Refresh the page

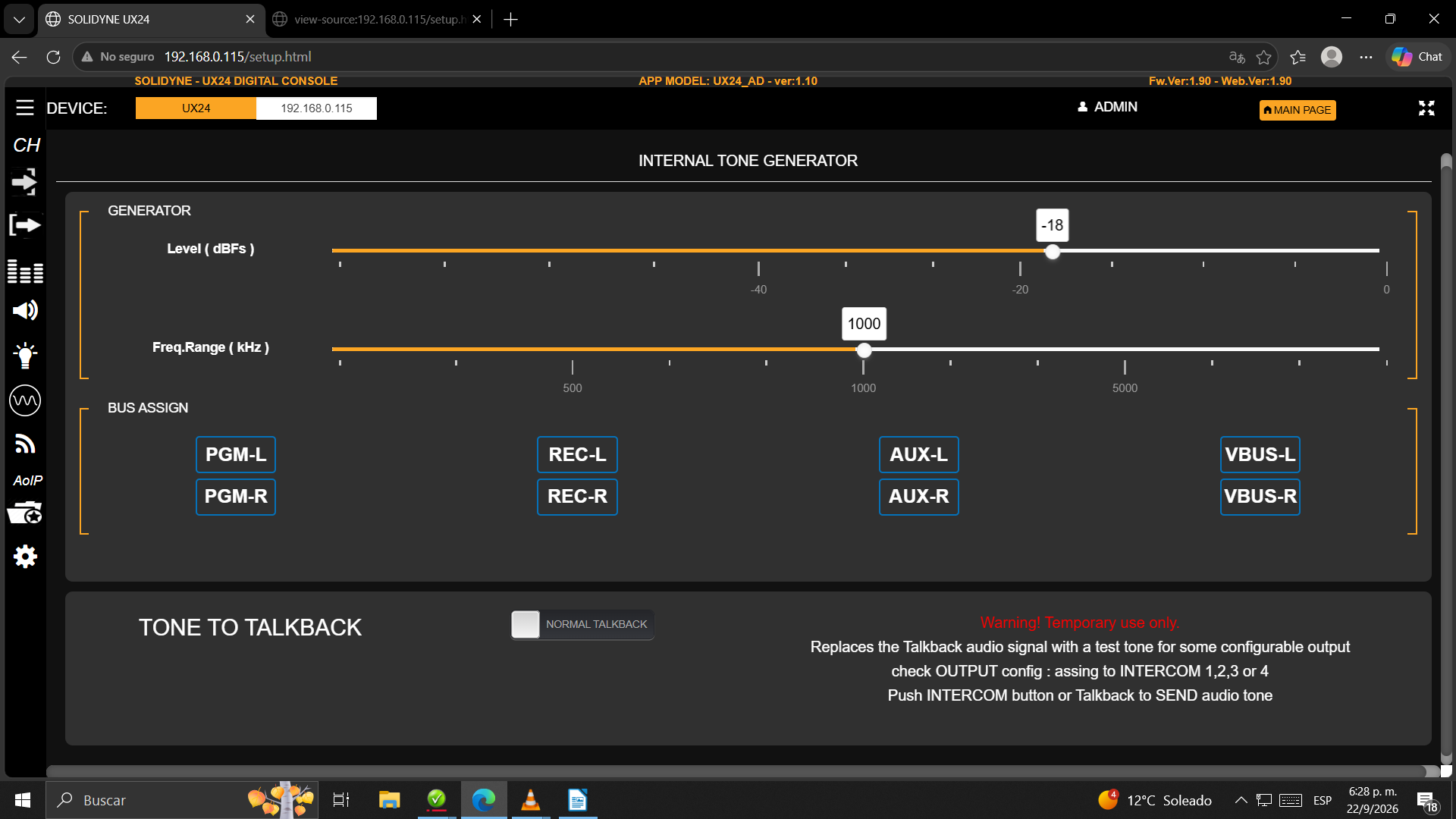click(x=53, y=57)
